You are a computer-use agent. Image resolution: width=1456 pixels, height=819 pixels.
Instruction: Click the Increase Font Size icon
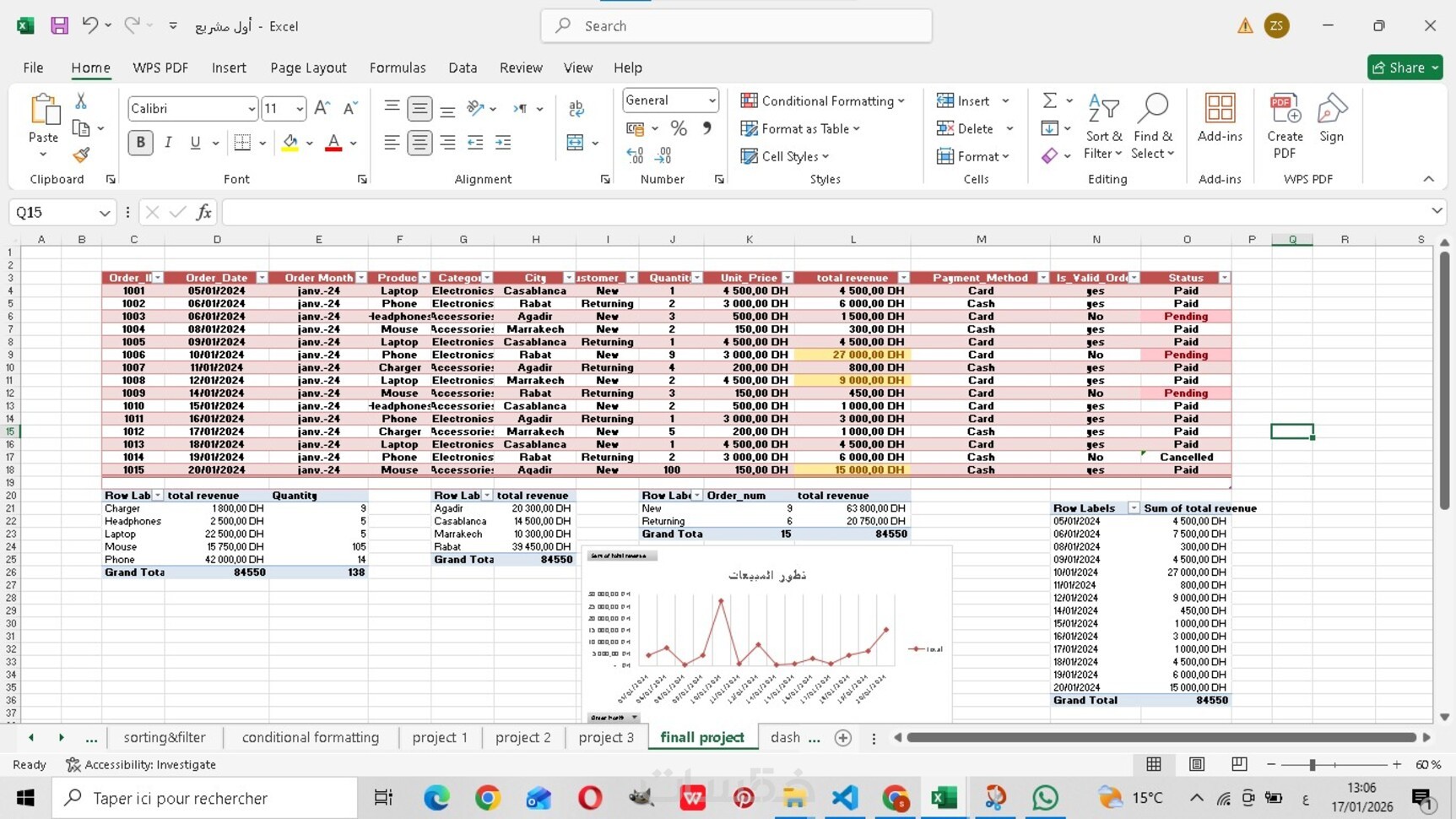click(322, 108)
